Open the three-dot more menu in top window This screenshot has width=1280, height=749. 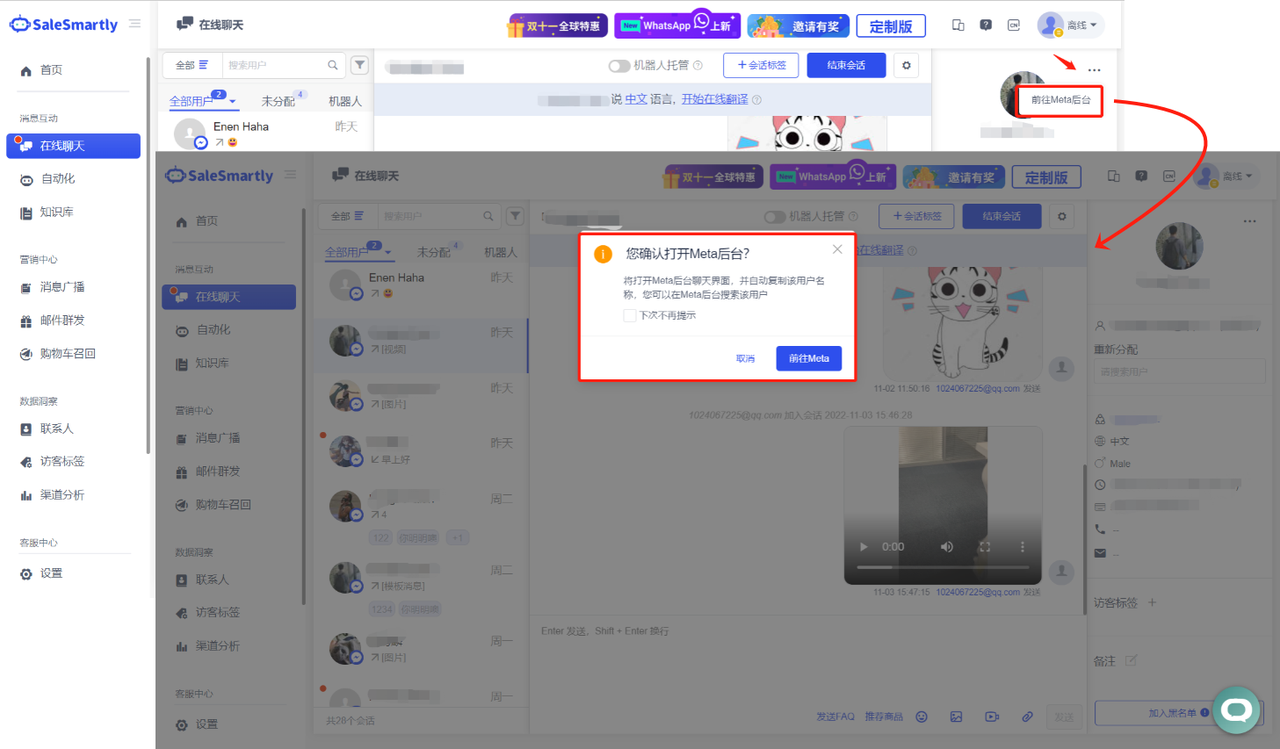[x=1094, y=70]
